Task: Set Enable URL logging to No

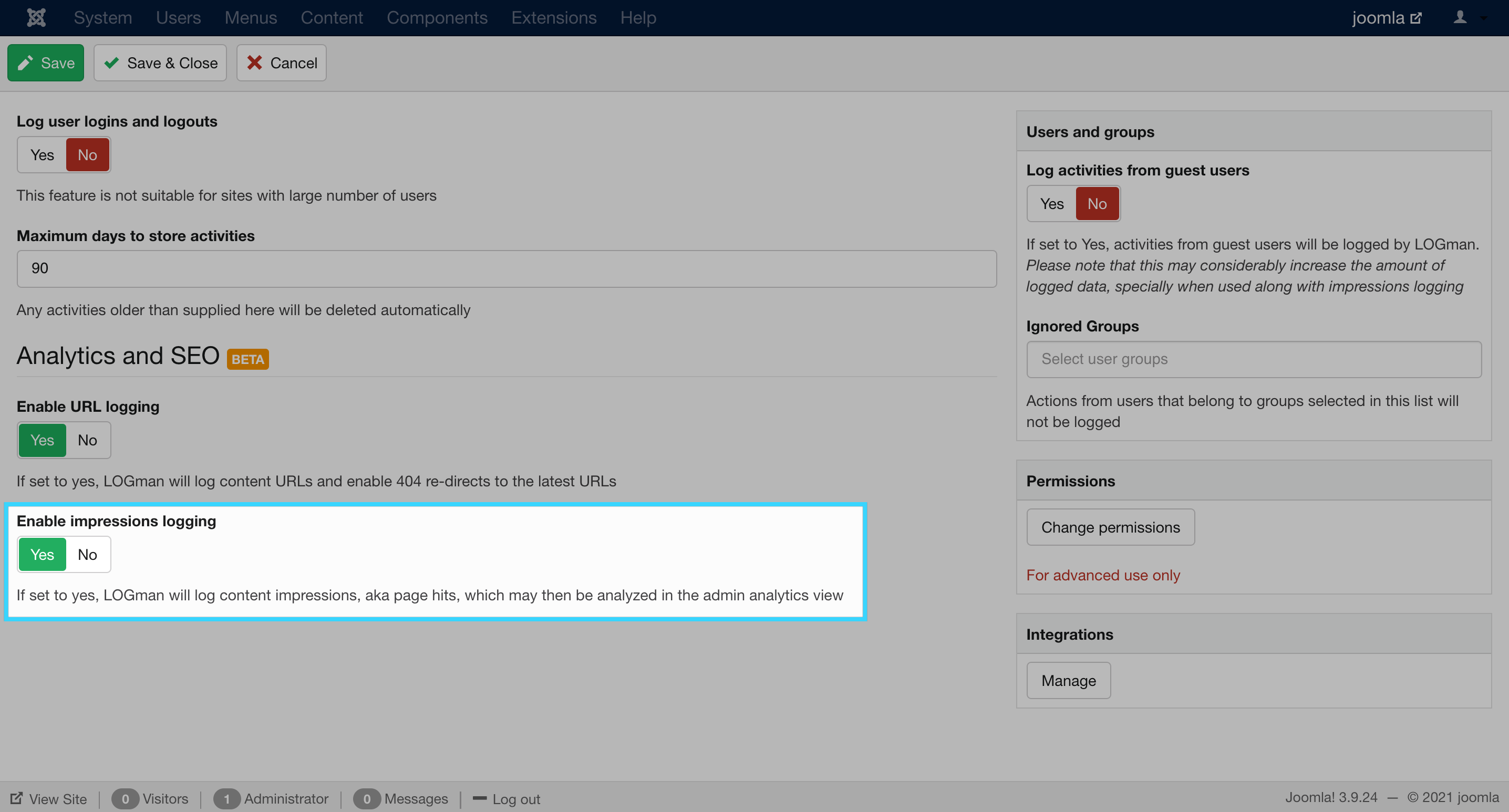Action: coord(87,440)
